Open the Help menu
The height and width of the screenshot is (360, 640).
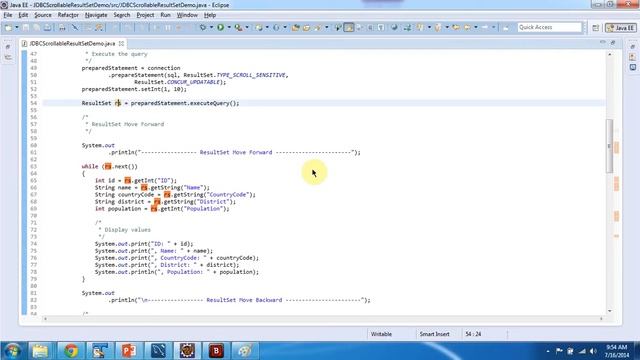pyautogui.click(x=210, y=15)
